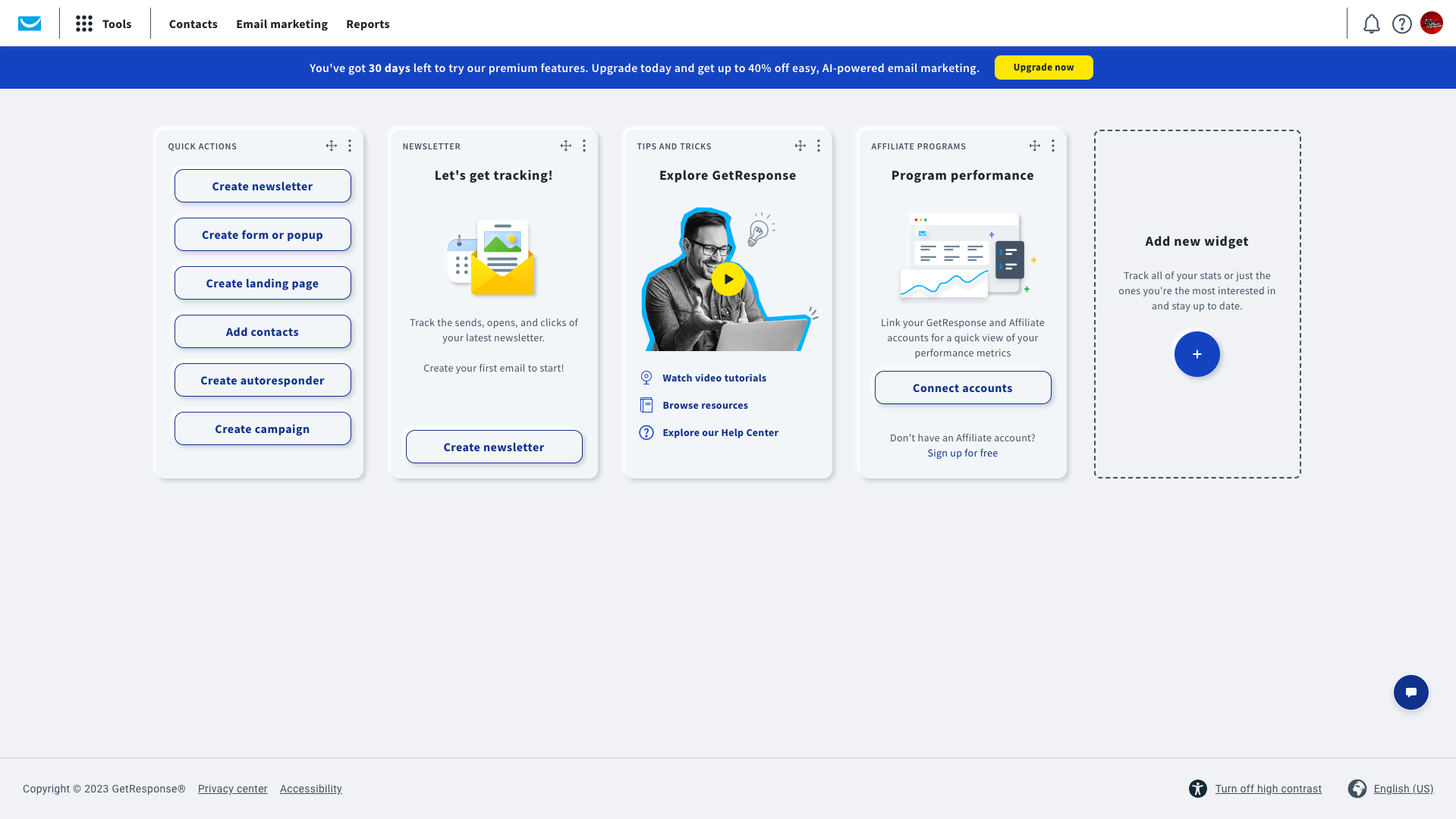
Task: Click Sign up for free link
Action: [x=962, y=453]
